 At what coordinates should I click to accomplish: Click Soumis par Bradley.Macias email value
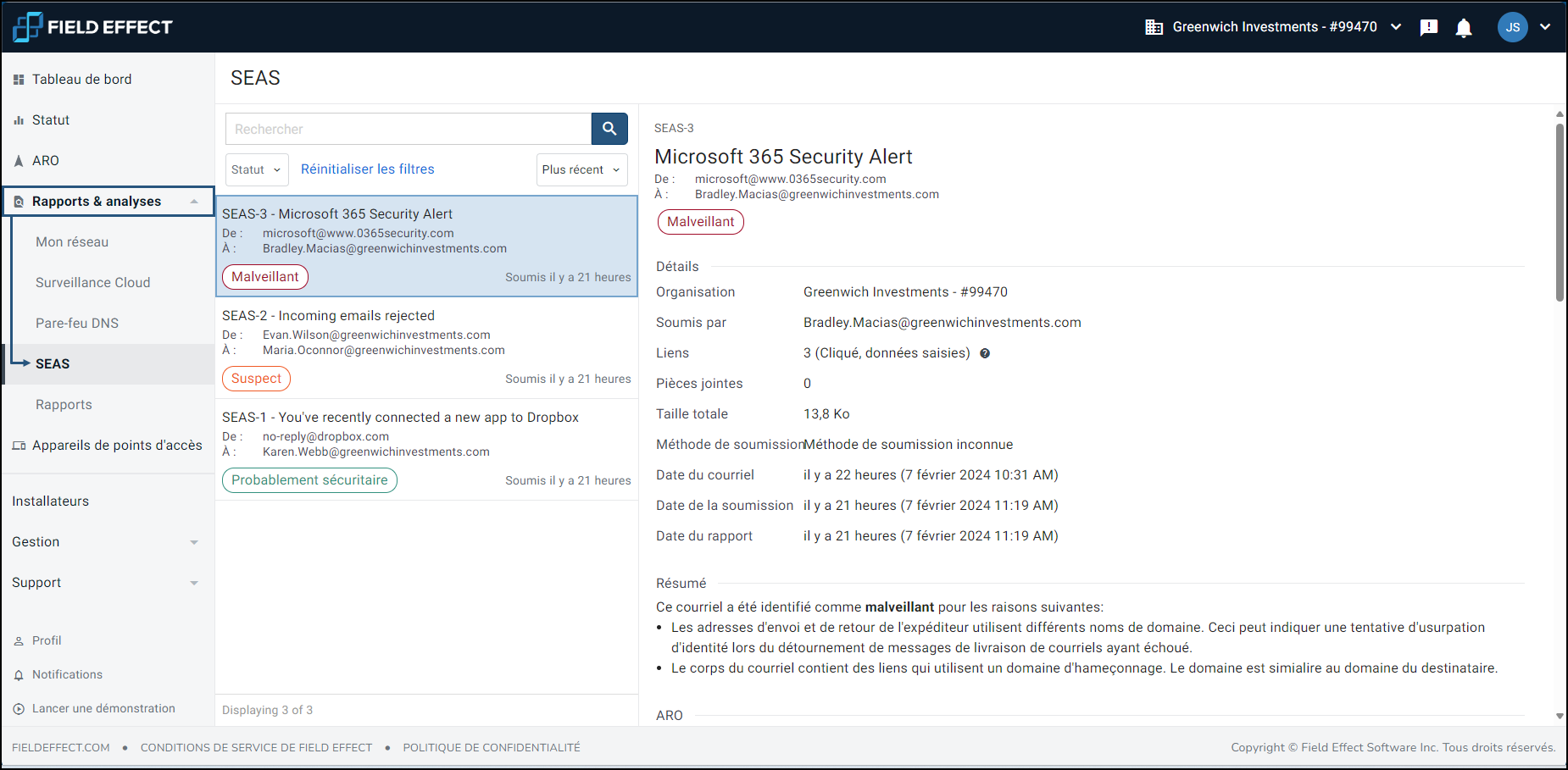click(942, 323)
